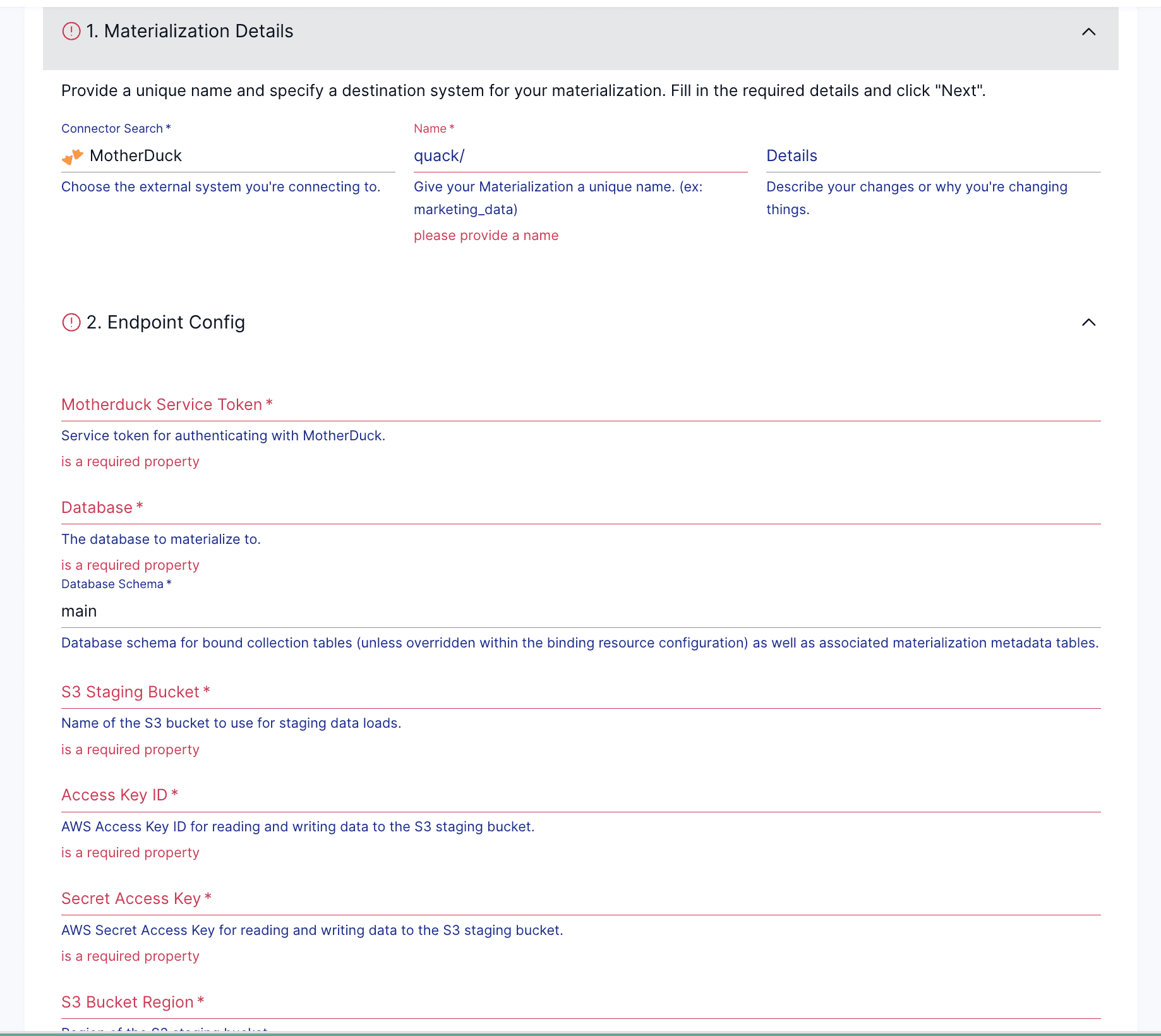Click the Endpoint Config error warning icon
1161x1036 pixels.
[x=71, y=322]
